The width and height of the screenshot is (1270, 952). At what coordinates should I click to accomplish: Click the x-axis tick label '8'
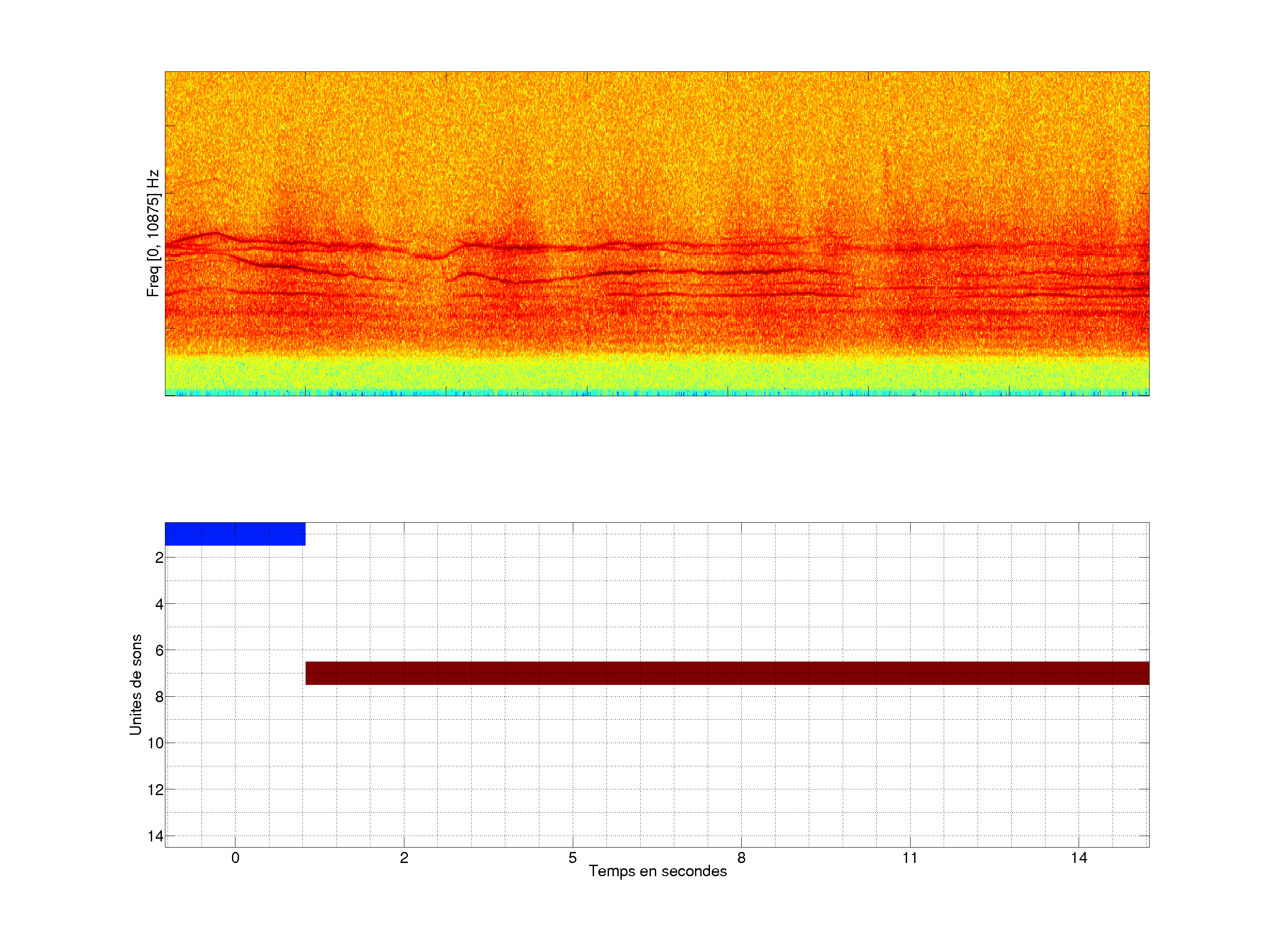[741, 858]
